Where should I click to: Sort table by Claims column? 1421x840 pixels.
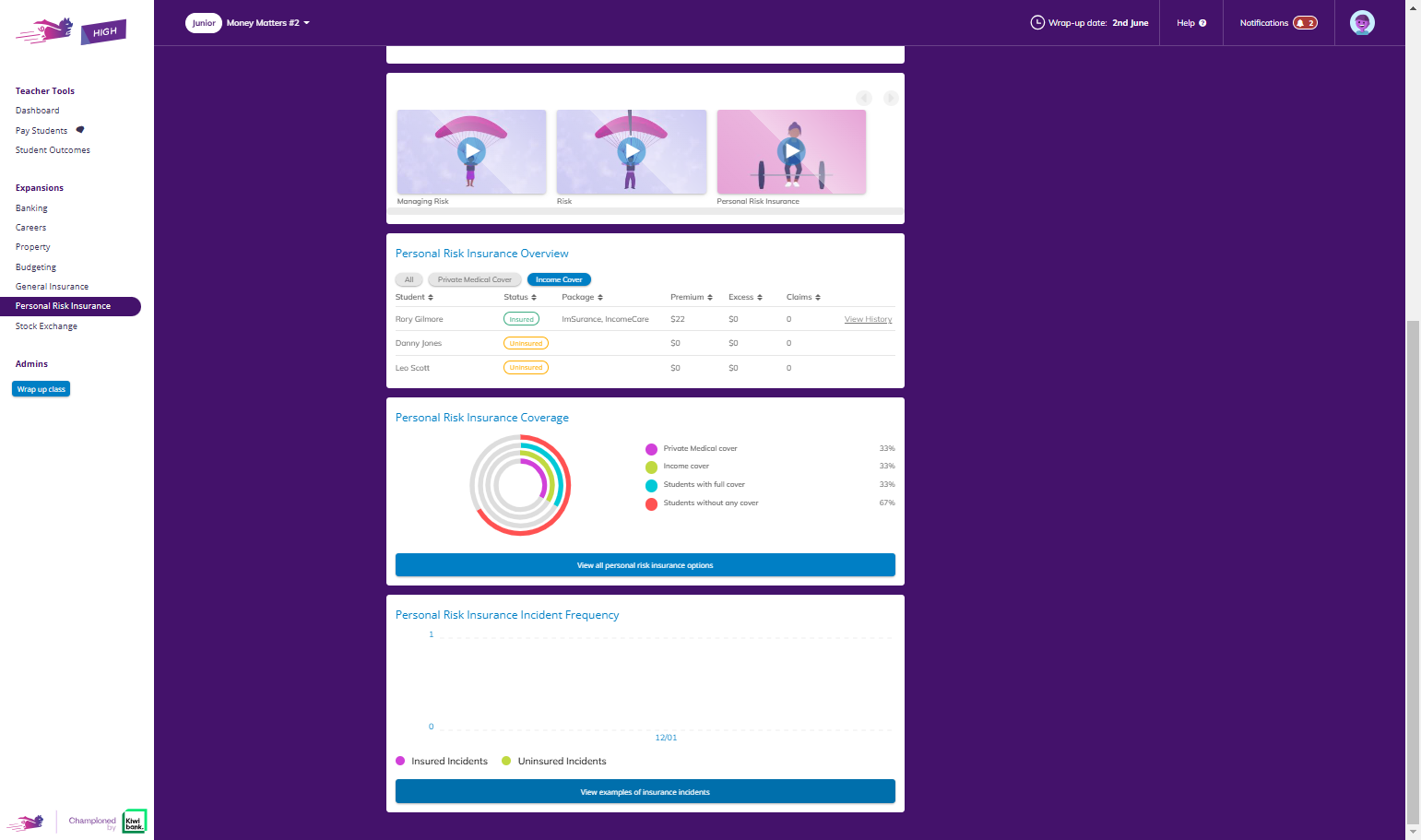click(803, 297)
